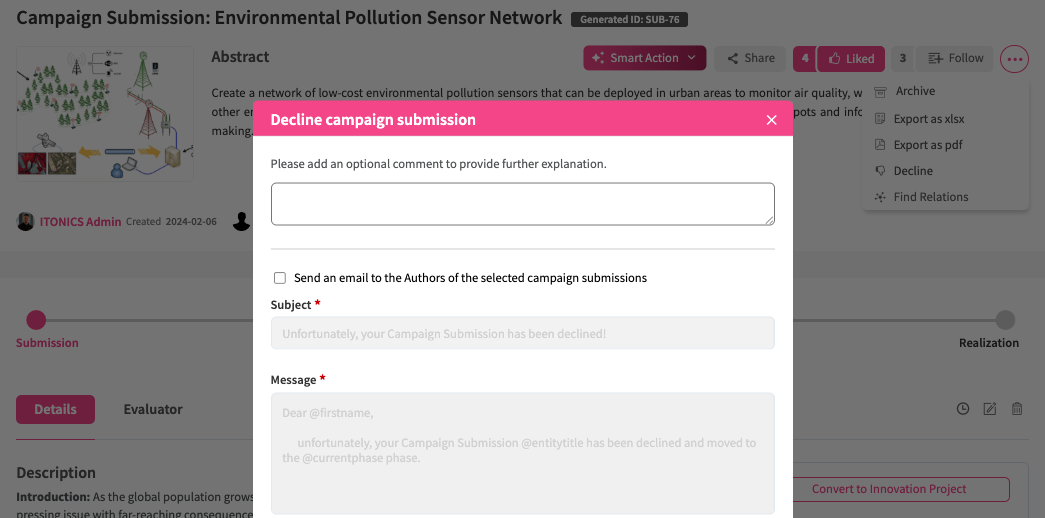Enable Send an email to Authors checkbox
Screen dimensions: 1045x518
tap(280, 278)
